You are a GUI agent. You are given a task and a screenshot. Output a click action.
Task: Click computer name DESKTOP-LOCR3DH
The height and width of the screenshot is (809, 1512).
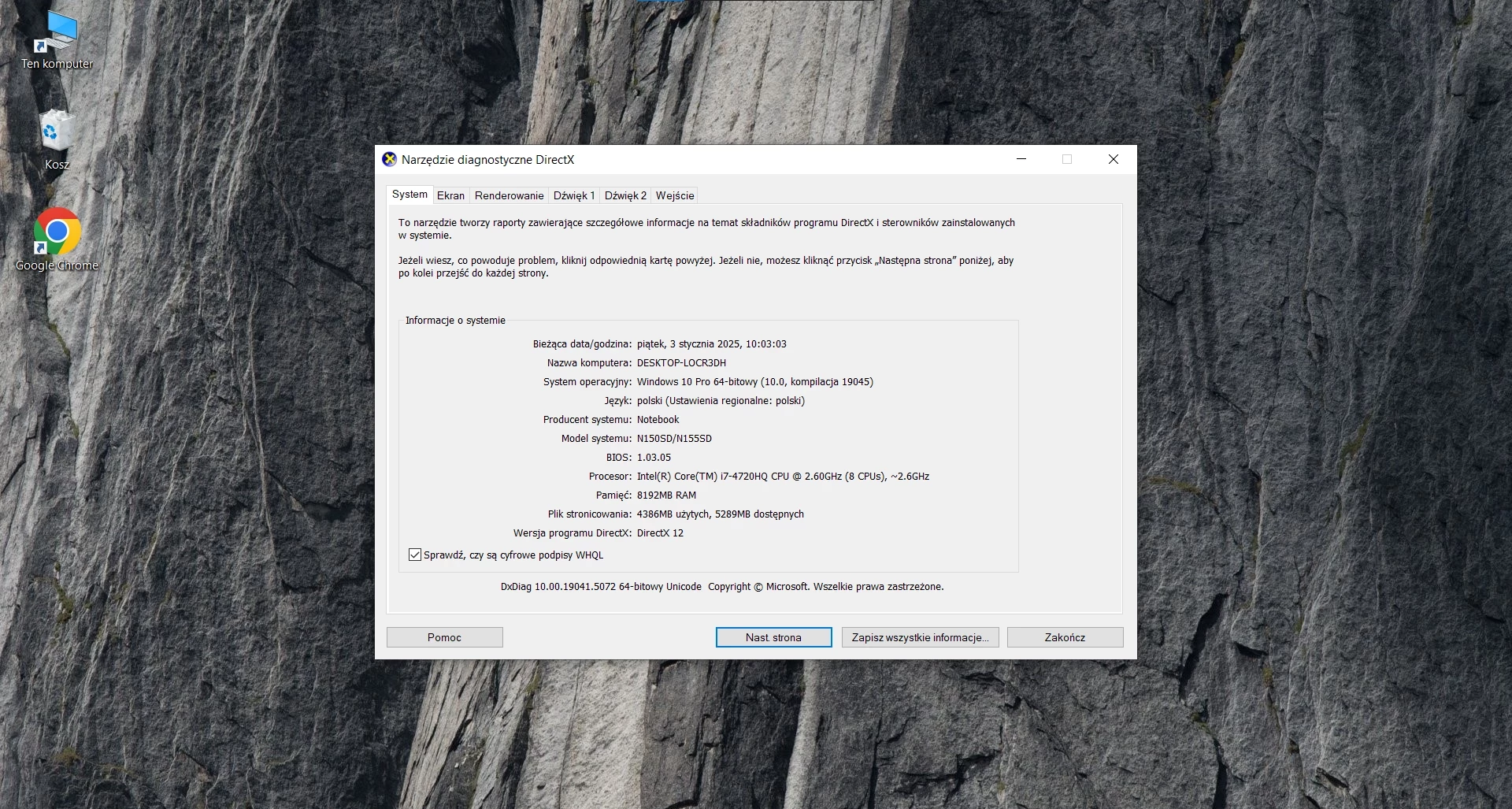tap(681, 363)
